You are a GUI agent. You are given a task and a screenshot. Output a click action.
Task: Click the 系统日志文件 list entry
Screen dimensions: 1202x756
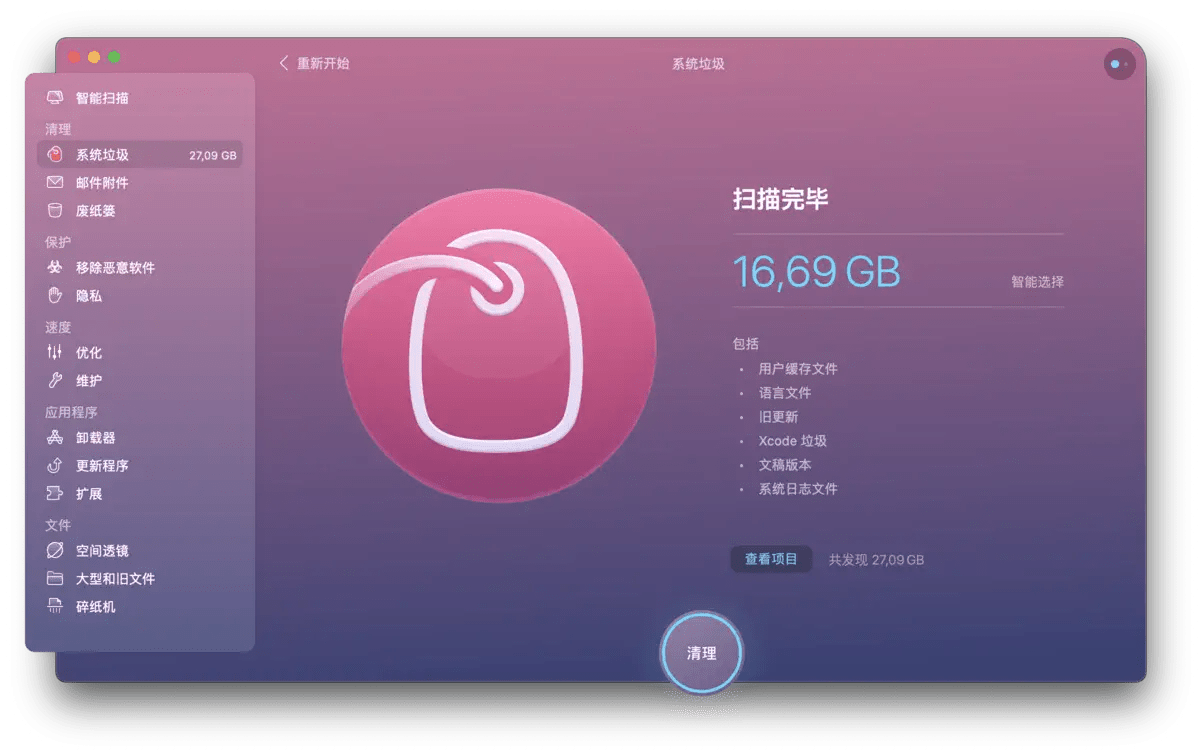798,489
